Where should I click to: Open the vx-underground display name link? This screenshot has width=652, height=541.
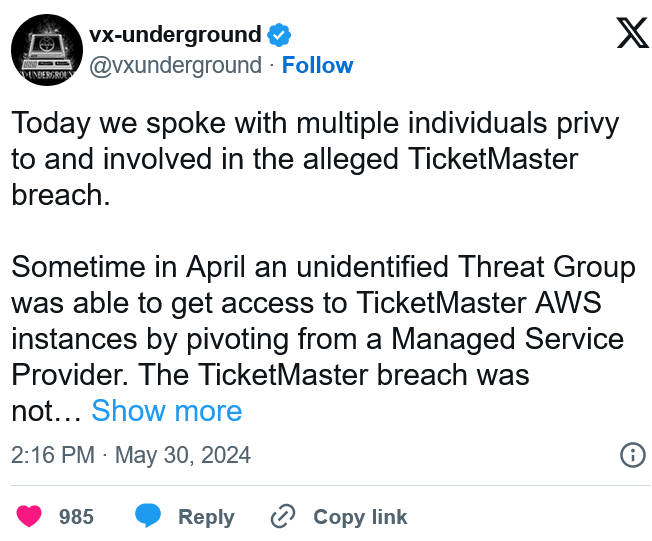[175, 34]
